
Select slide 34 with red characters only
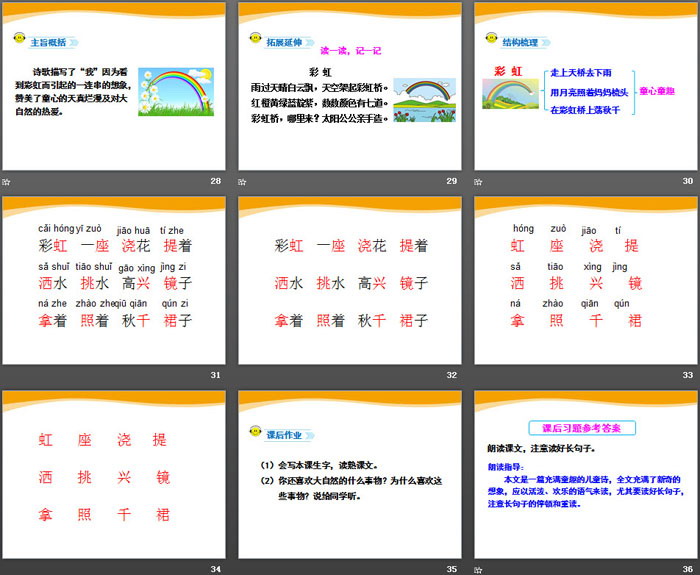coord(114,475)
